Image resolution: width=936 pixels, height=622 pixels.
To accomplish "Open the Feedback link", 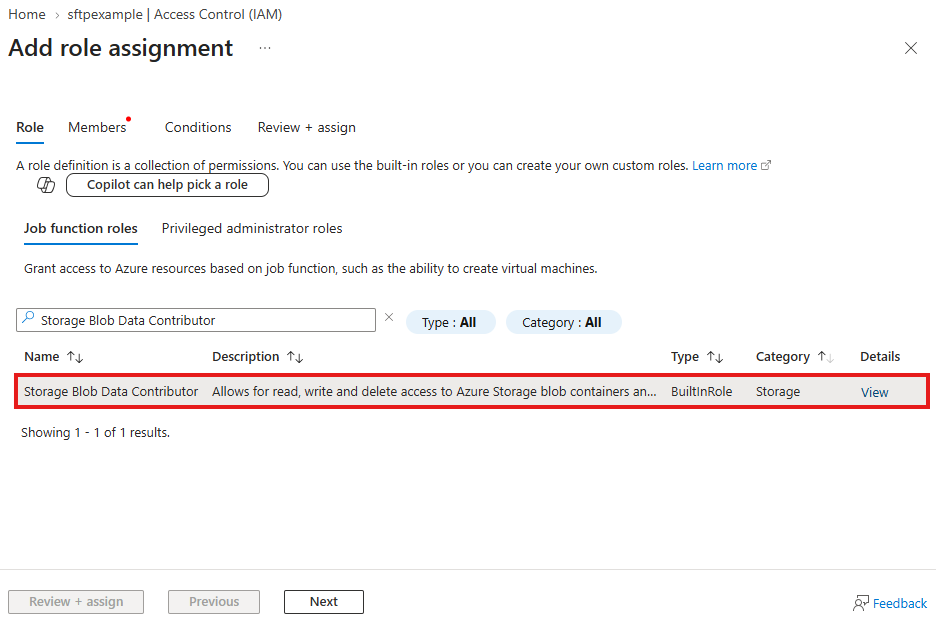I will click(900, 603).
